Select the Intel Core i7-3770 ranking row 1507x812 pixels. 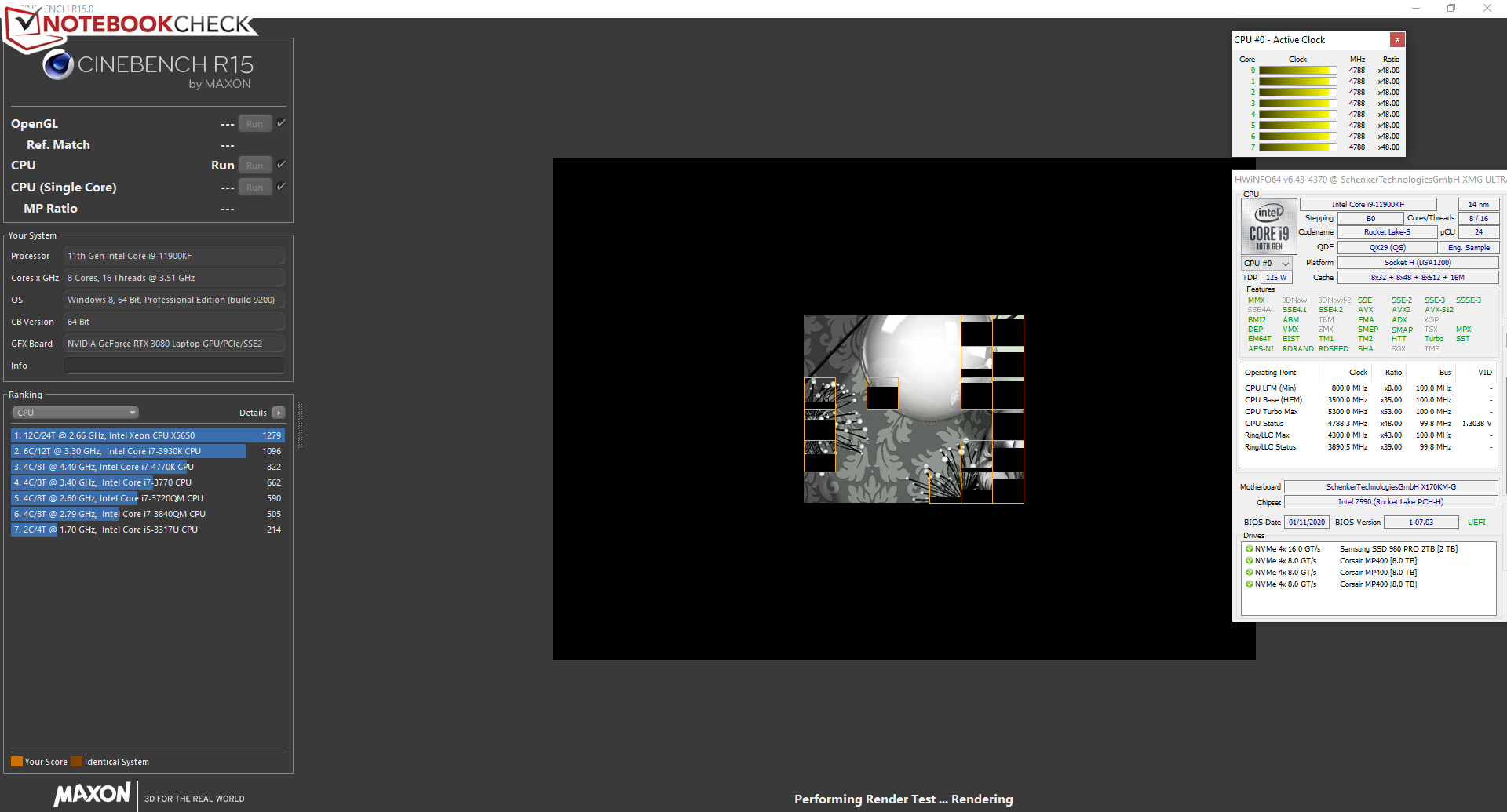148,482
